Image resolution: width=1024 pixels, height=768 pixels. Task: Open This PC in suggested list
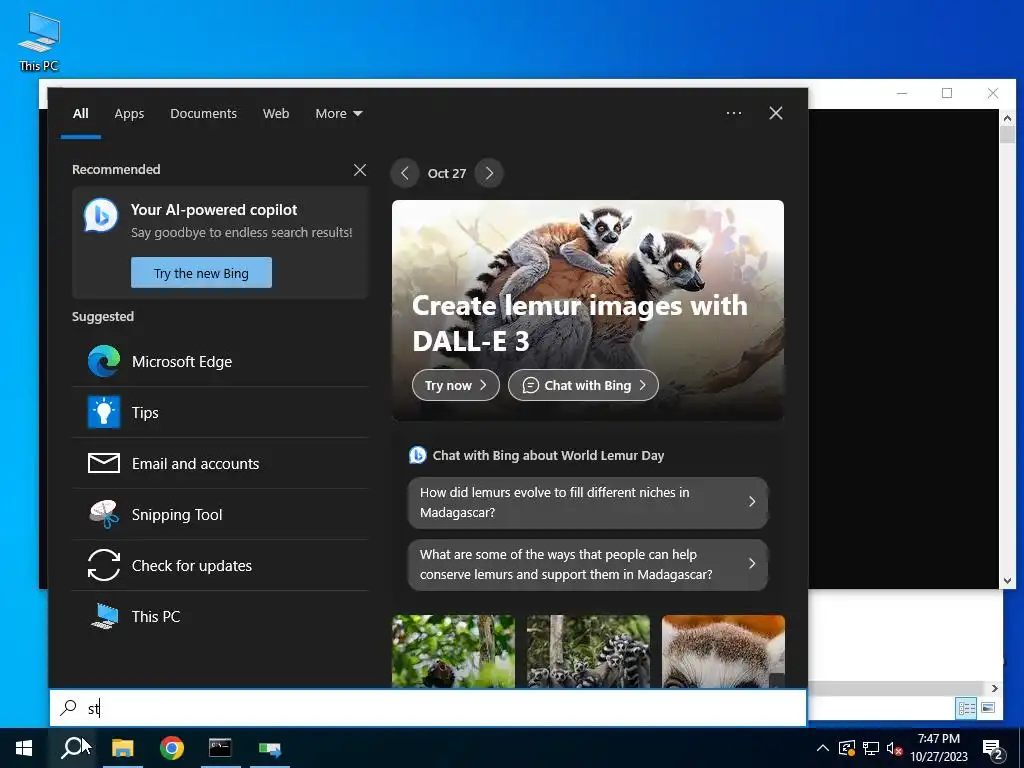point(221,616)
